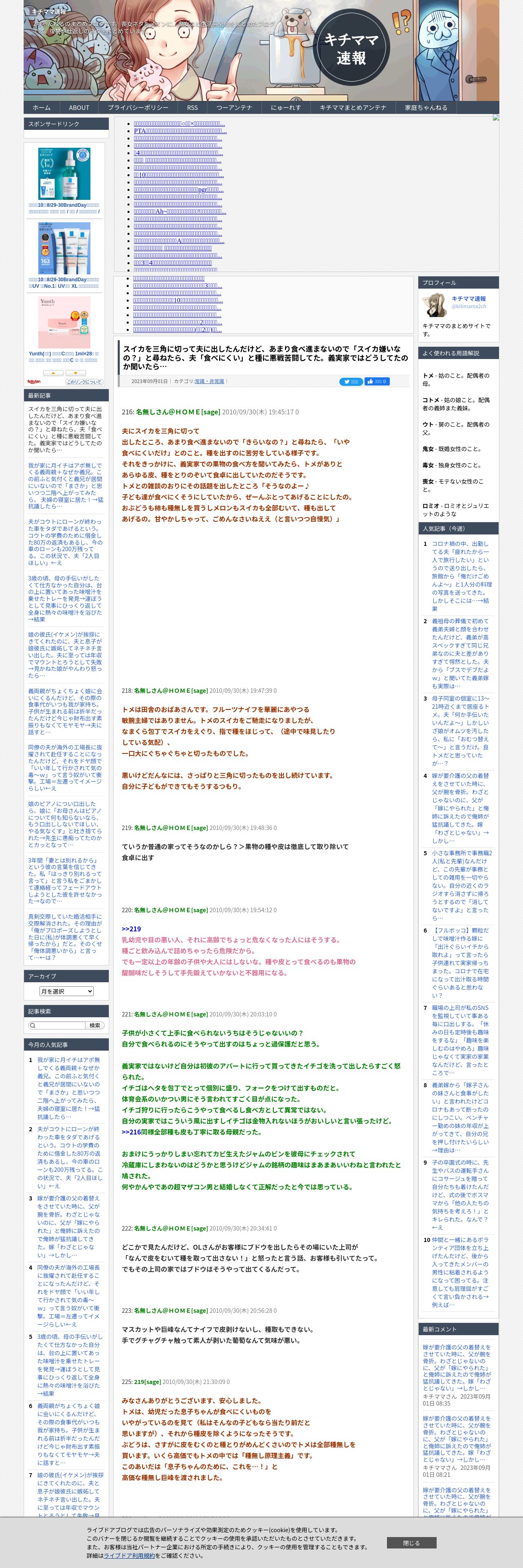
Task: Click the キチママ速報 round header logo
Action: [x=351, y=48]
